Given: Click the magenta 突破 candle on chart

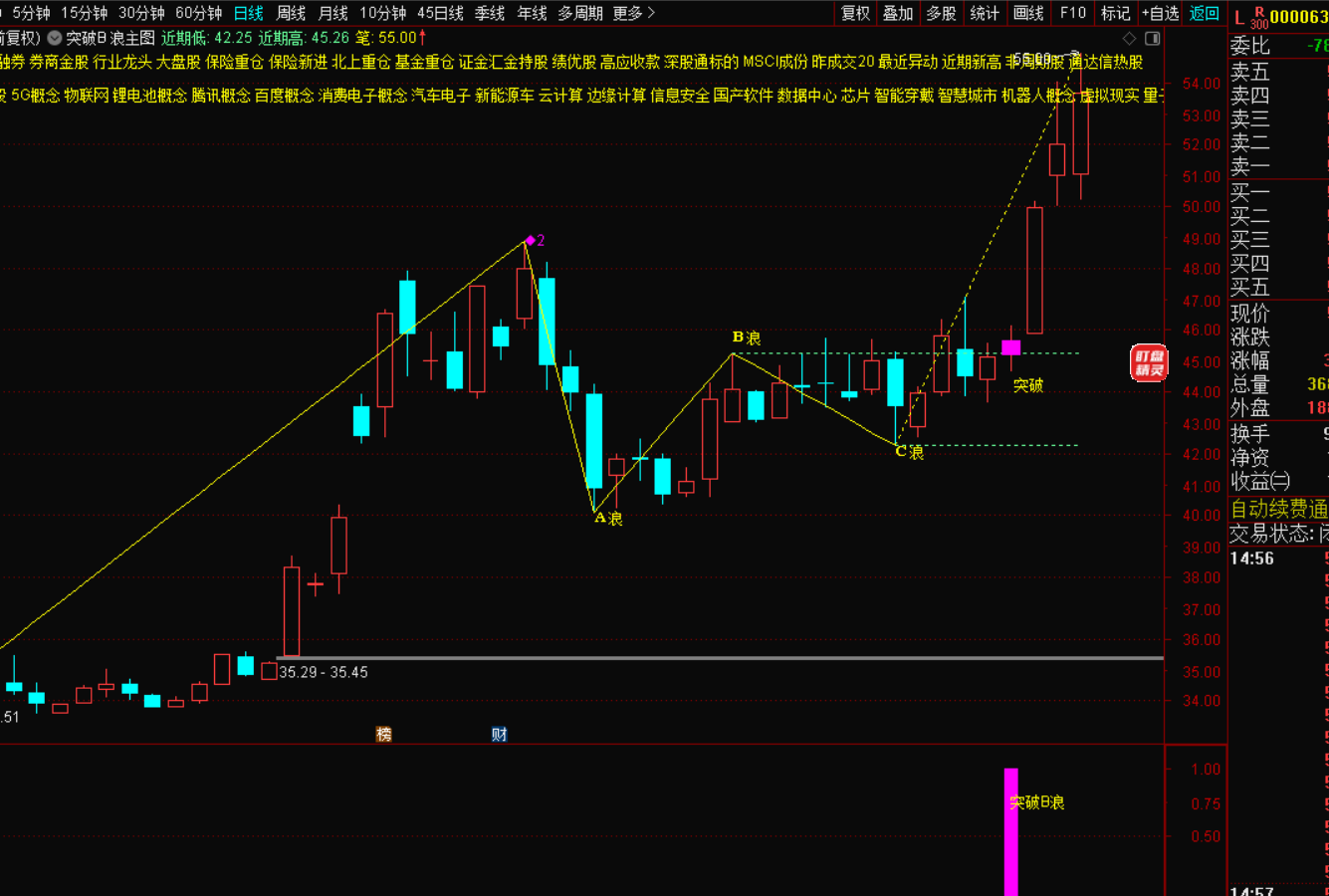Looking at the screenshot, I should [1010, 347].
